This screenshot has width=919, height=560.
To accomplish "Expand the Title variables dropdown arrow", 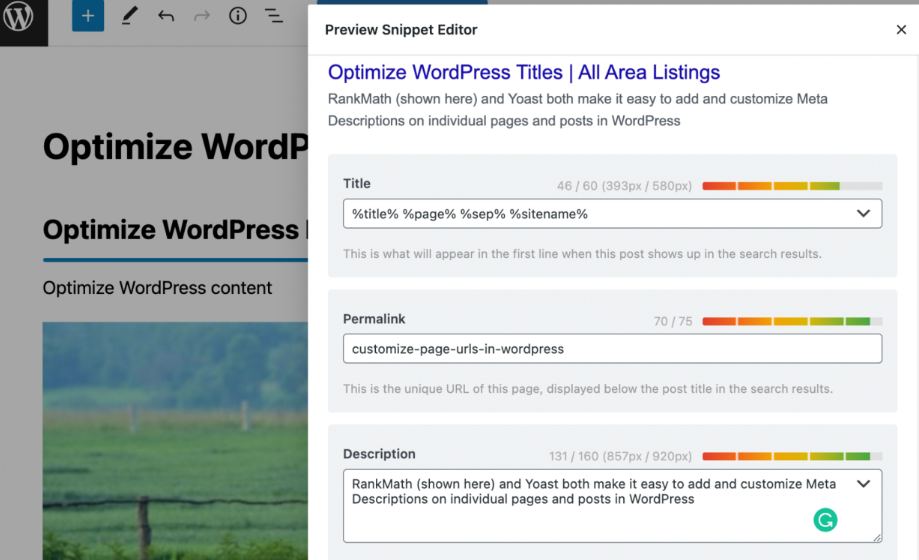I will [863, 213].
